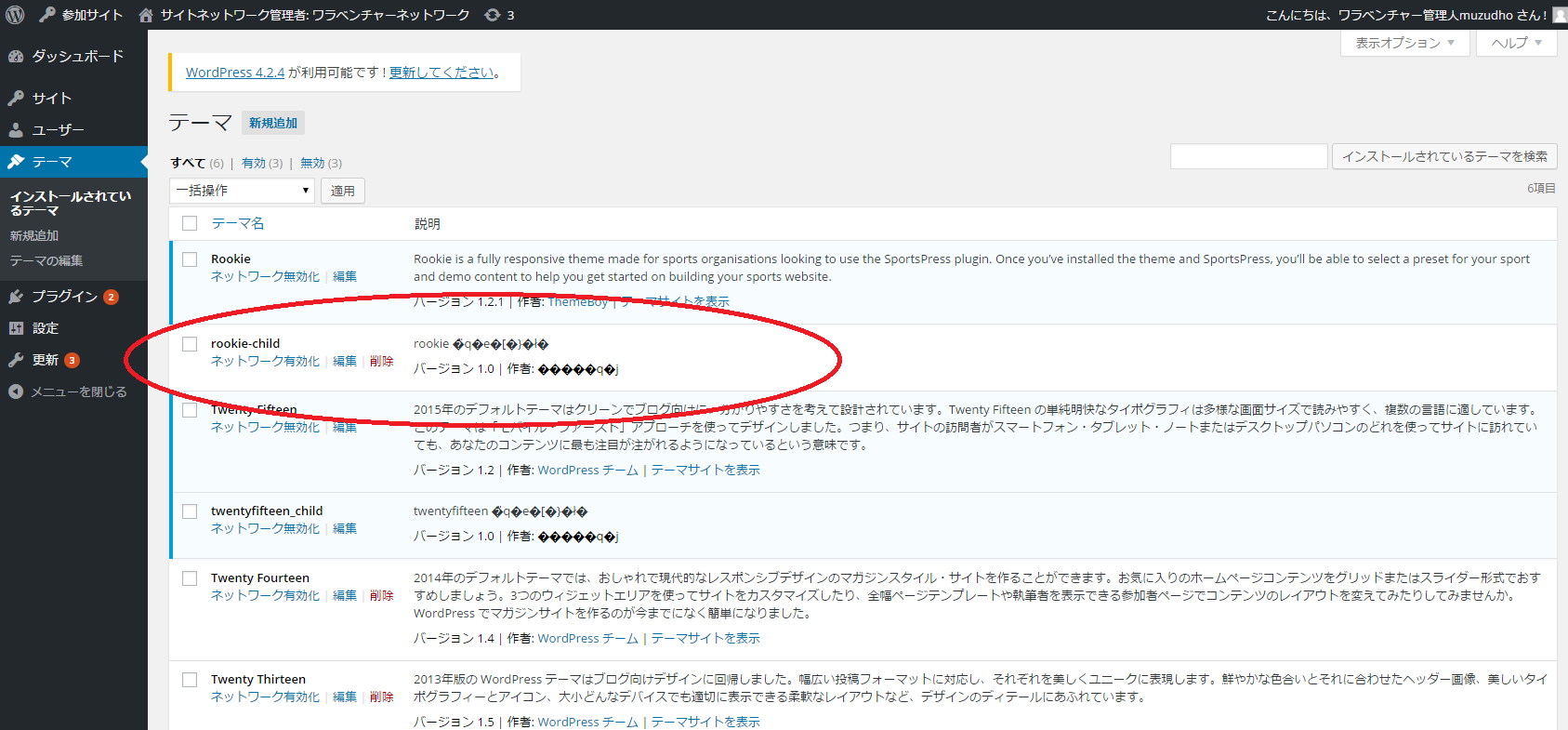Click the テーマ名 column header
Viewport: 1568px width, 730px height.
coord(238,223)
